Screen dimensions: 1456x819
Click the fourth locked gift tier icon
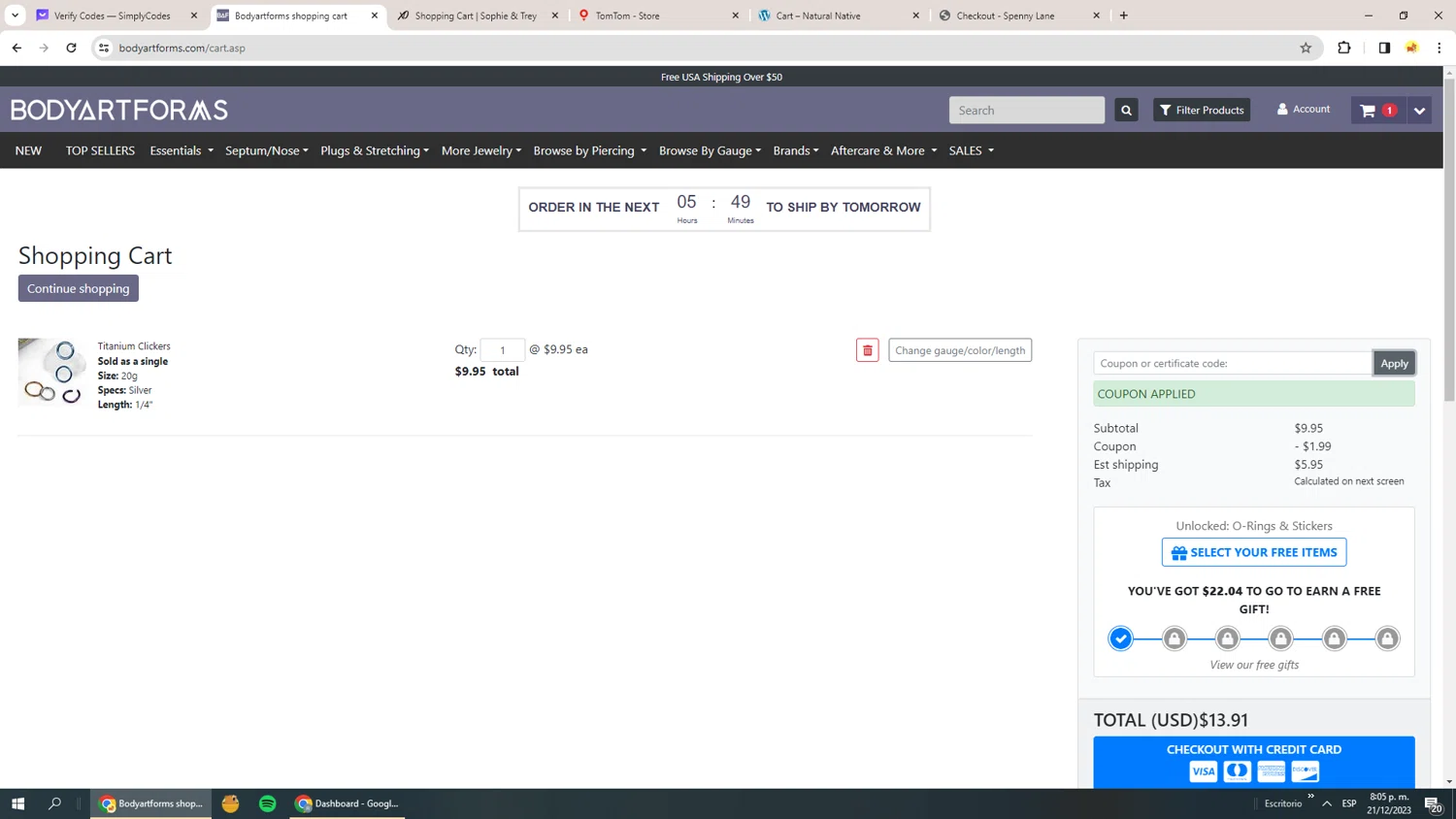[1281, 639]
